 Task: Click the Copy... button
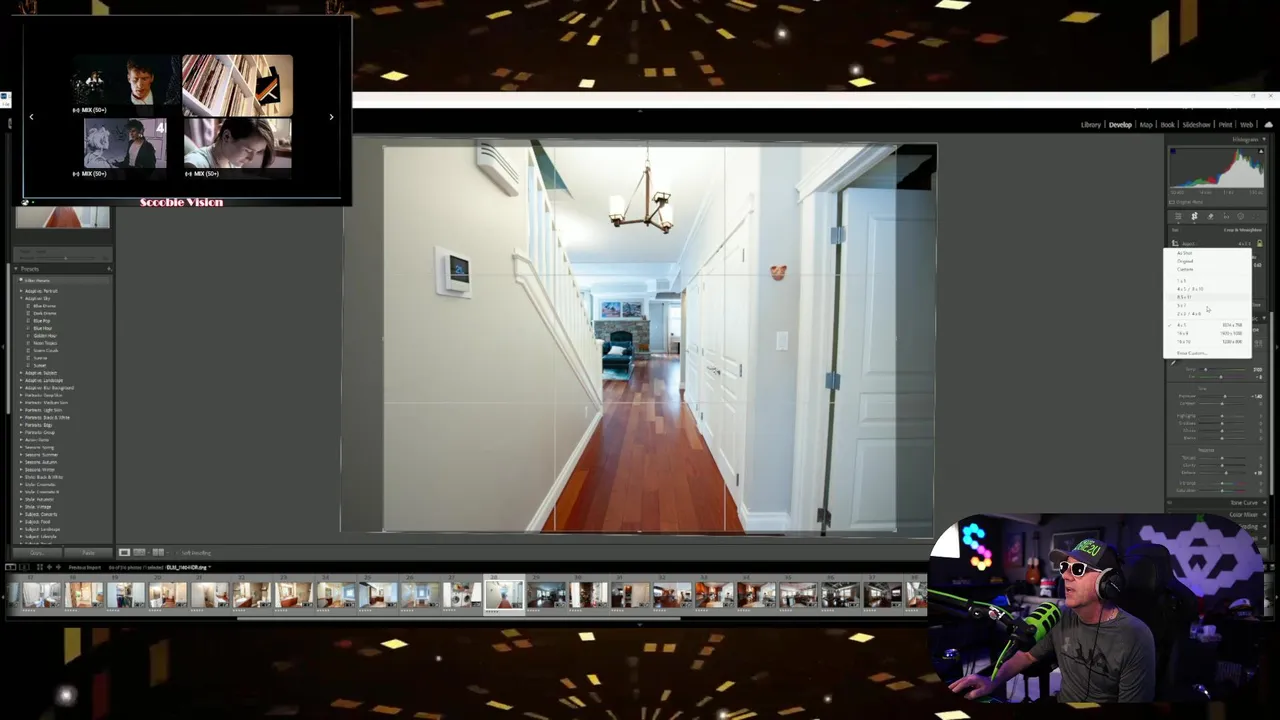37,552
